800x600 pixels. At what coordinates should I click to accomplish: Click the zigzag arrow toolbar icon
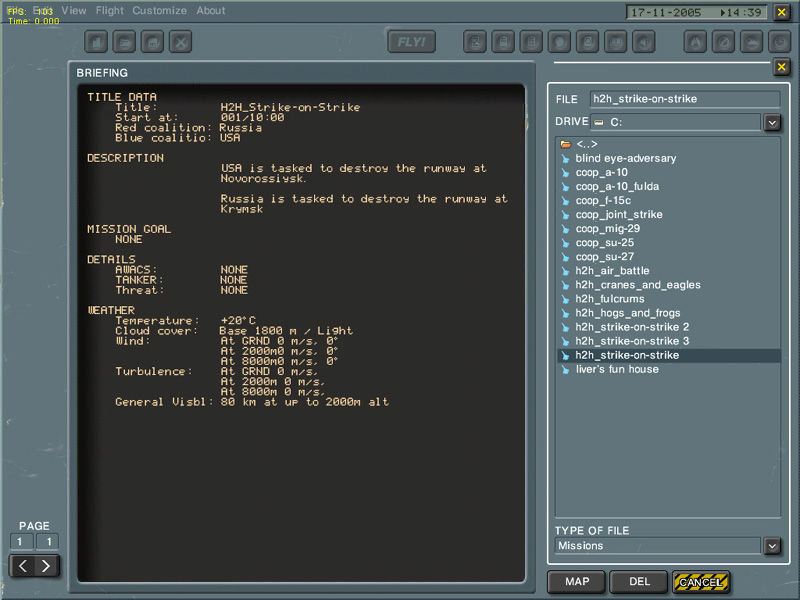[475, 42]
